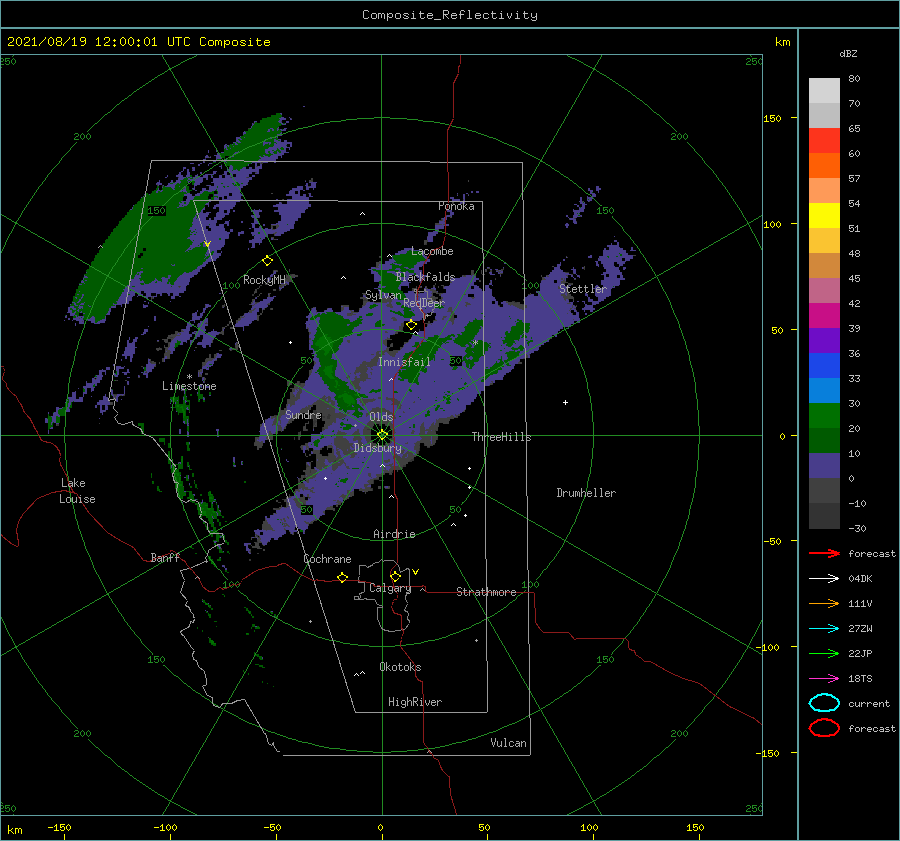This screenshot has height=841, width=900.
Task: Click the Stettler city label
Action: pos(582,289)
